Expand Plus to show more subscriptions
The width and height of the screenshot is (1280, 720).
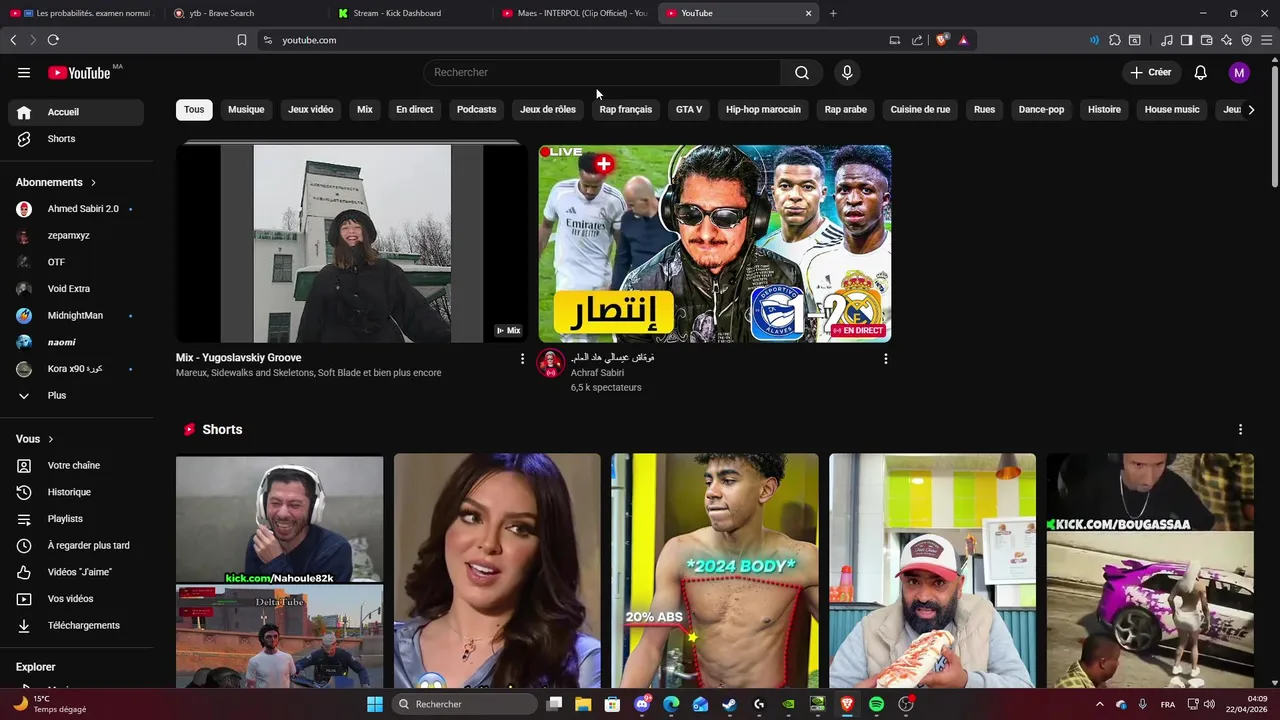(x=76, y=395)
